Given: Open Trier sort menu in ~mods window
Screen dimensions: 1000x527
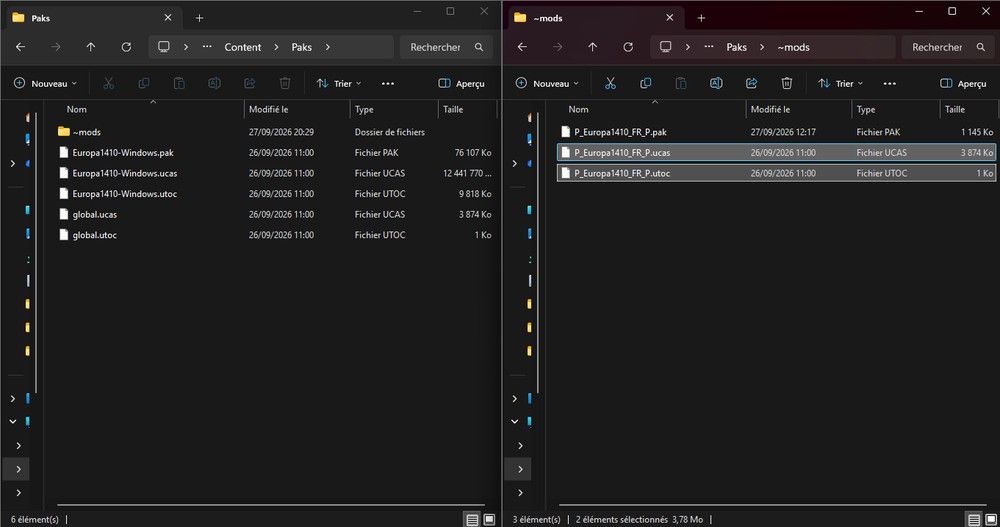Looking at the screenshot, I should [x=841, y=83].
